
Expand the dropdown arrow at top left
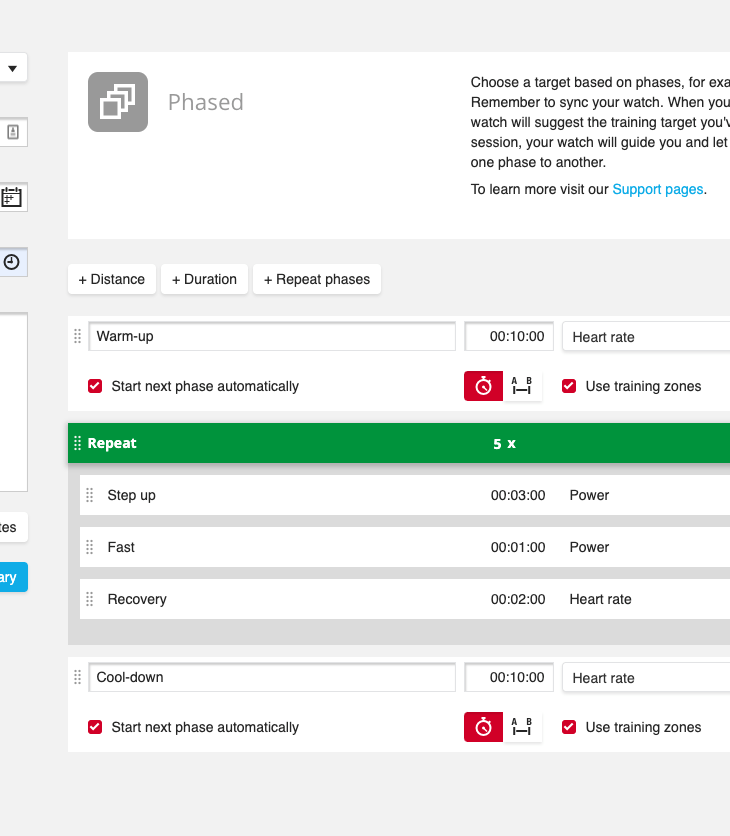(x=13, y=68)
